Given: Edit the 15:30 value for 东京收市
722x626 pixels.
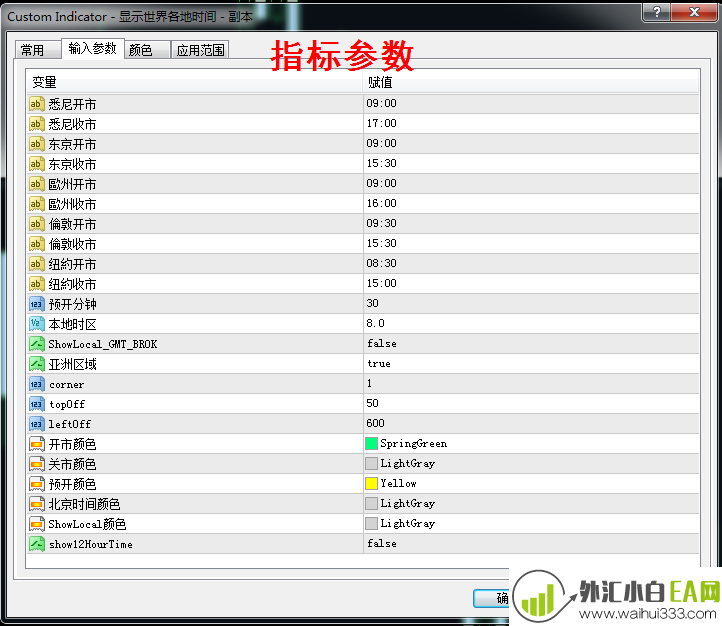Looking at the screenshot, I should (x=381, y=163).
